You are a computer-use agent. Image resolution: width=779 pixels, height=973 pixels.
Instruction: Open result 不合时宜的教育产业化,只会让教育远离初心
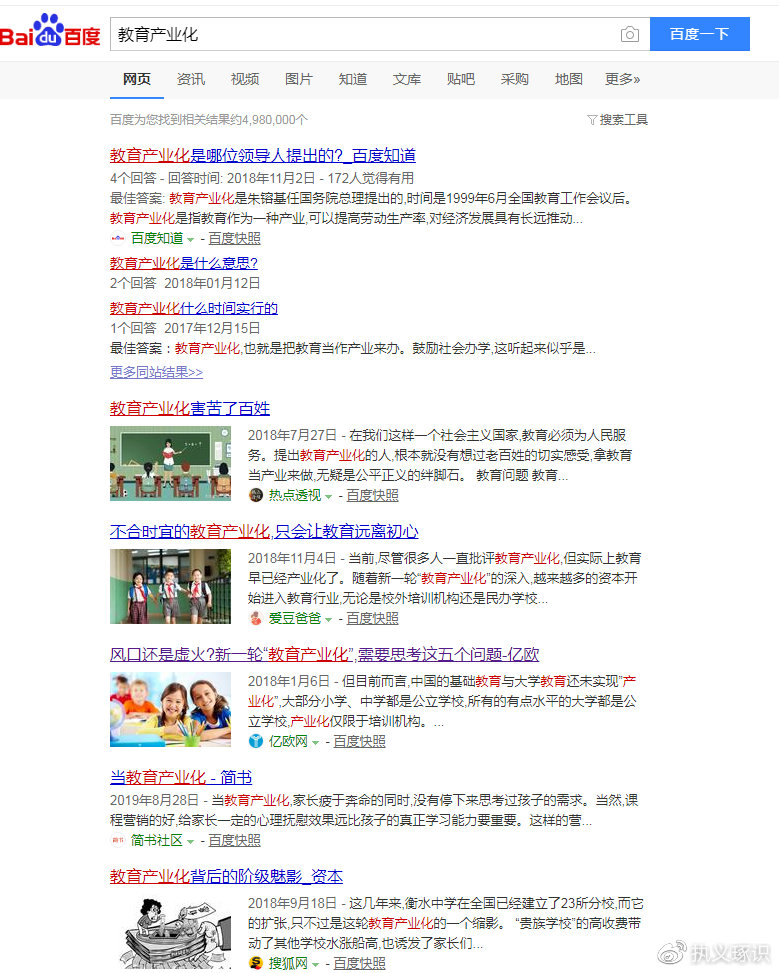(x=264, y=531)
